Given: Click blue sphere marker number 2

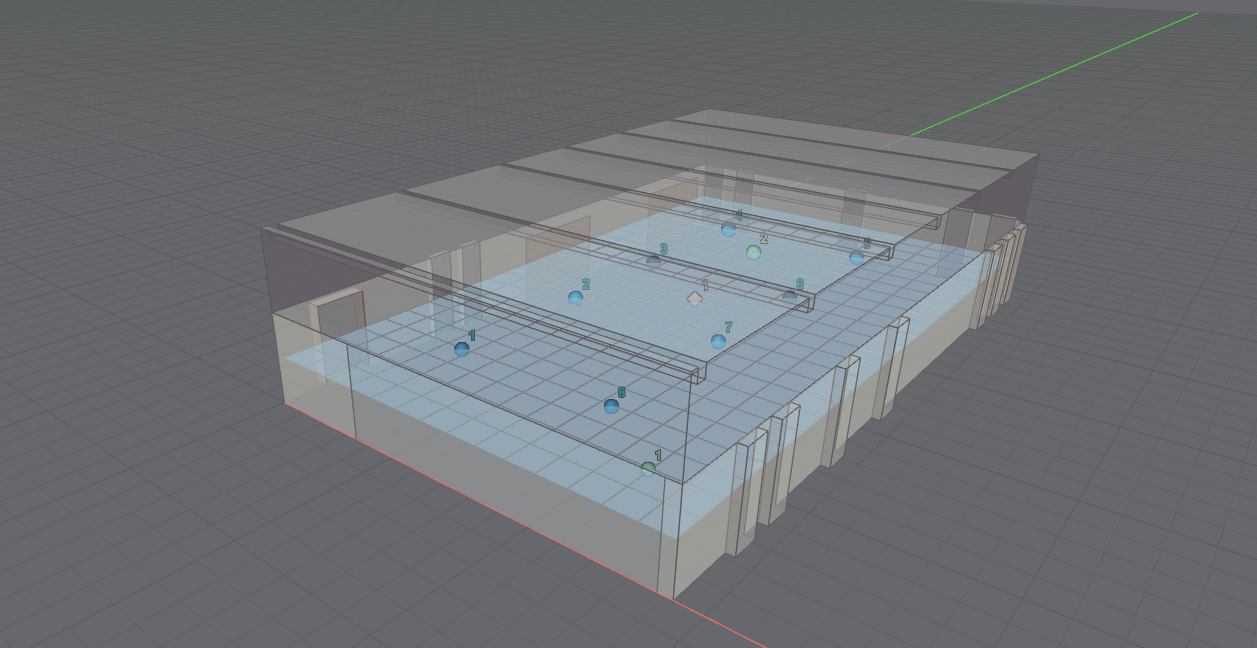Looking at the screenshot, I should coord(575,297).
